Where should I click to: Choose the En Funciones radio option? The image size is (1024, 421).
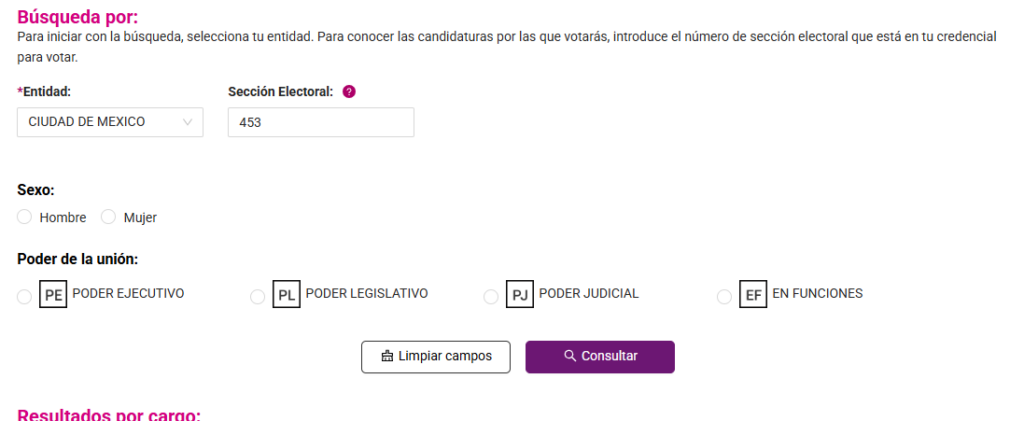point(724,297)
